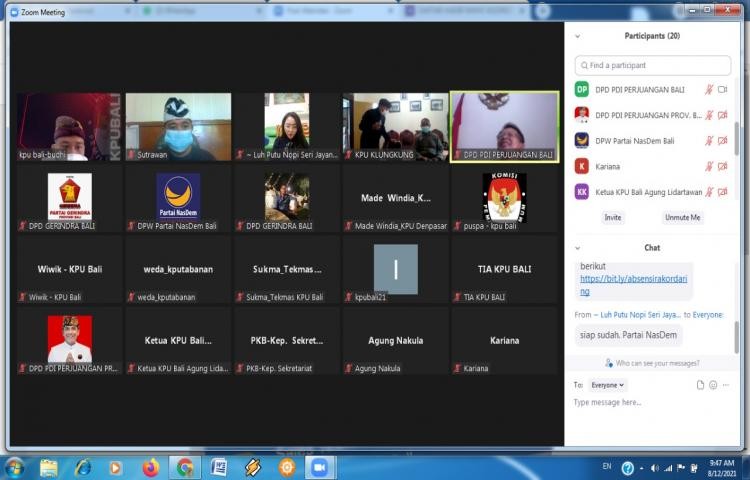Open the 'Everyone' recipient dropdown

point(607,384)
